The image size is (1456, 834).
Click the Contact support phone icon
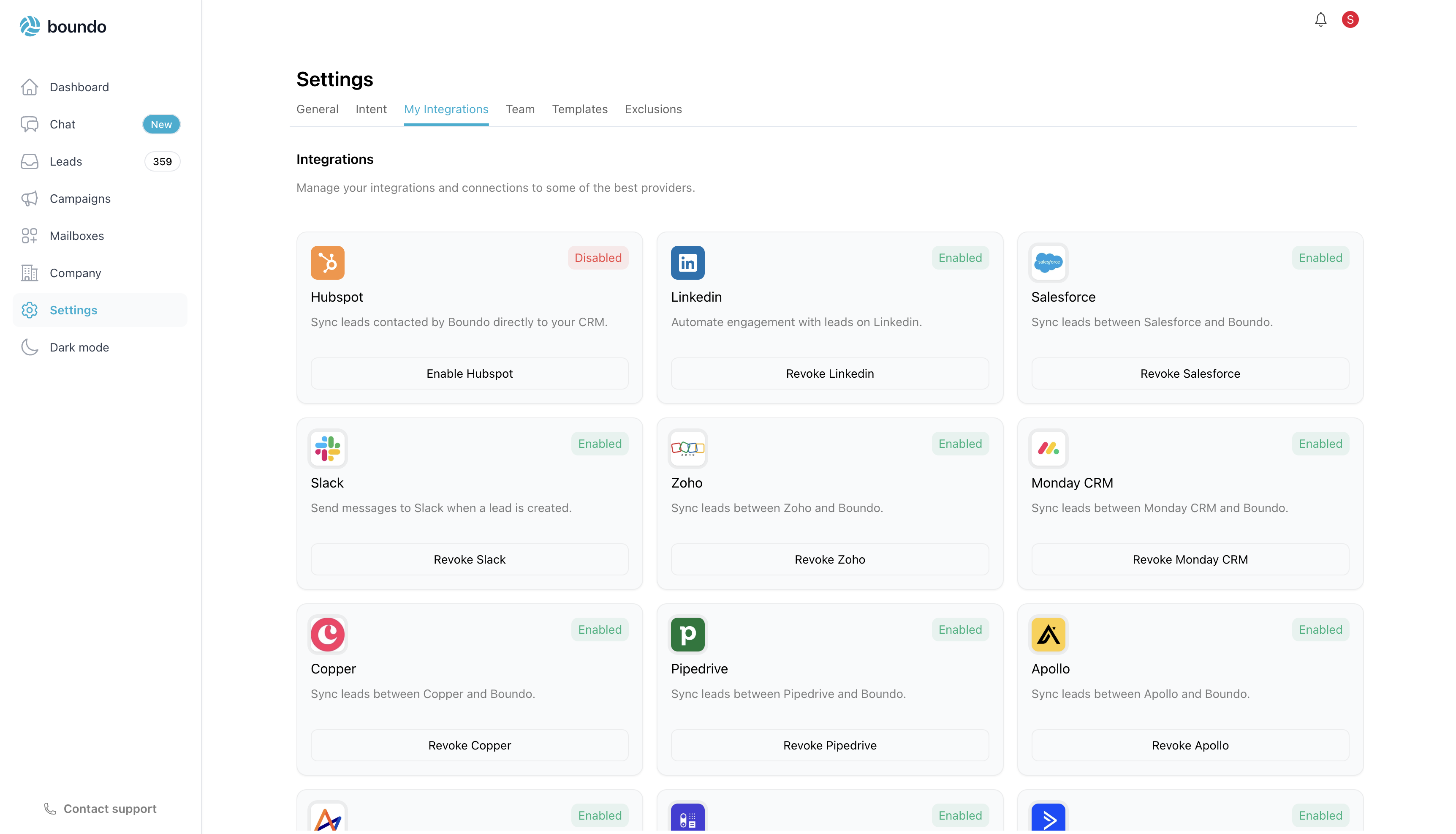[50, 808]
